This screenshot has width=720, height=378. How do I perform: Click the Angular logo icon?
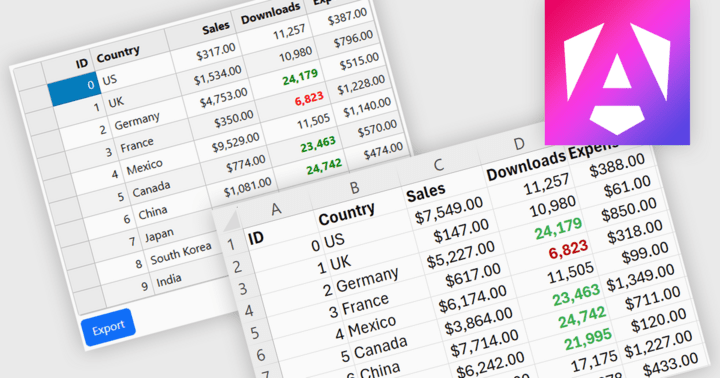[617, 72]
